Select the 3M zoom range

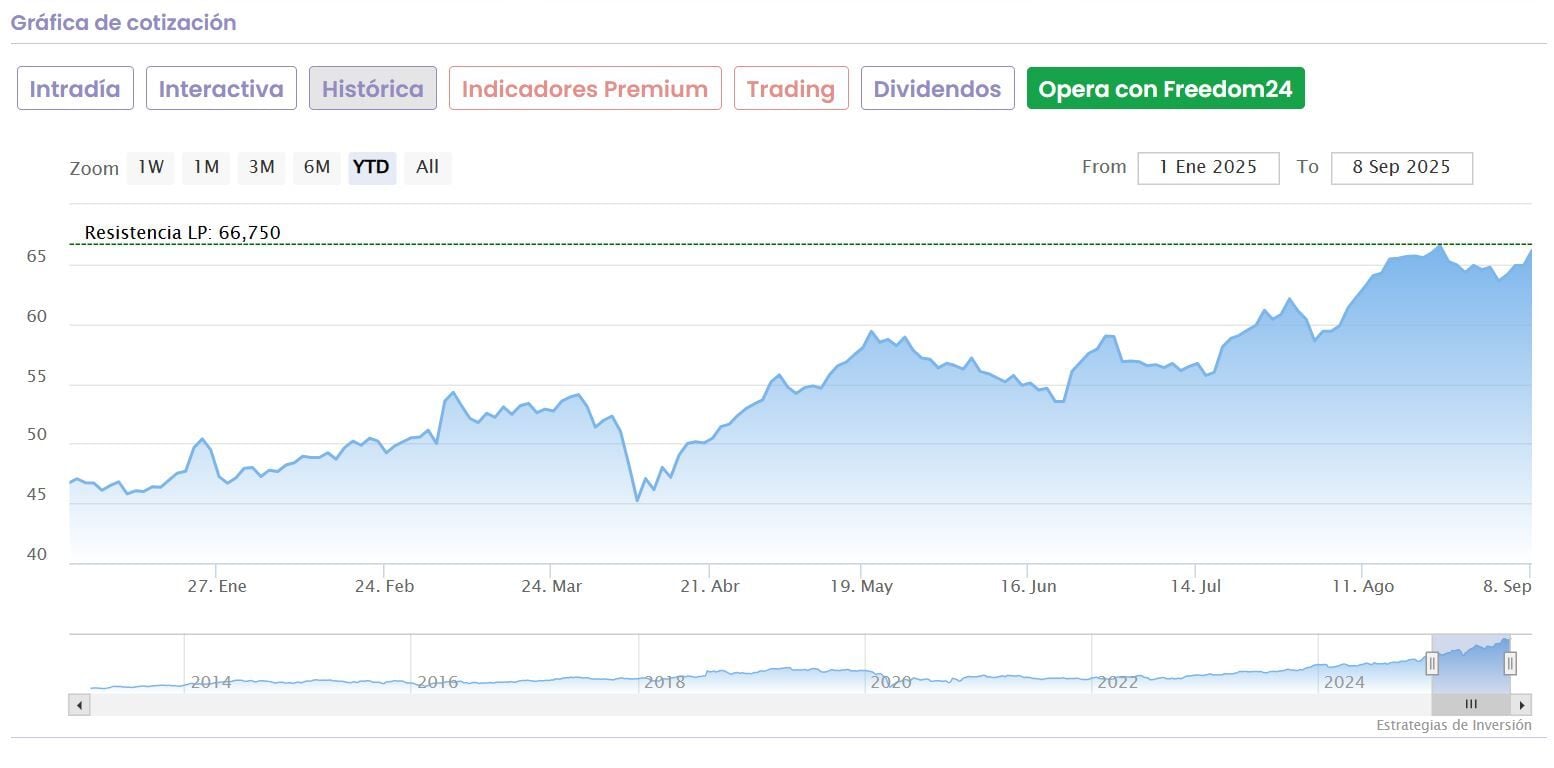262,168
